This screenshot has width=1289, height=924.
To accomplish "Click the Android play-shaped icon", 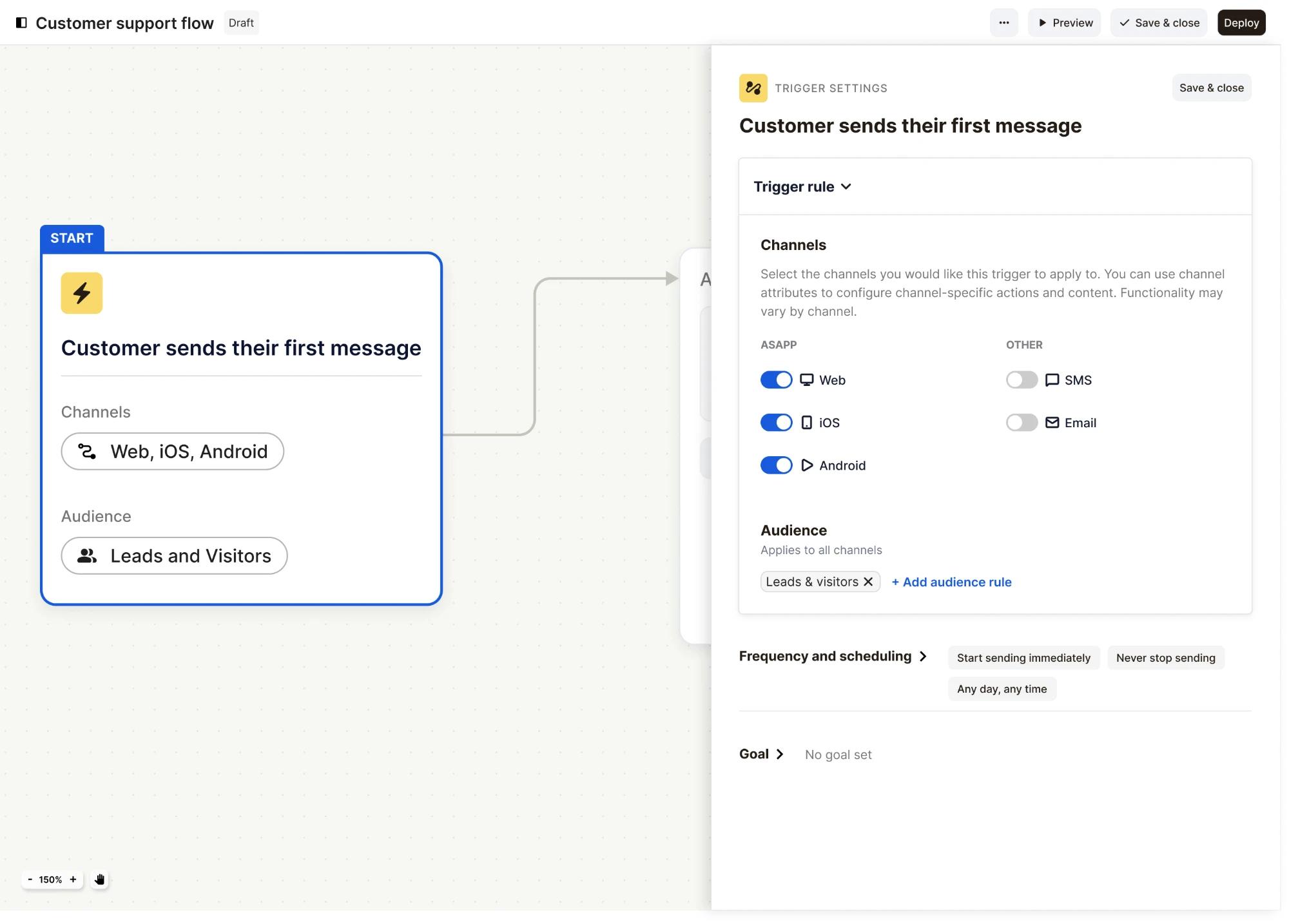I will tap(806, 465).
